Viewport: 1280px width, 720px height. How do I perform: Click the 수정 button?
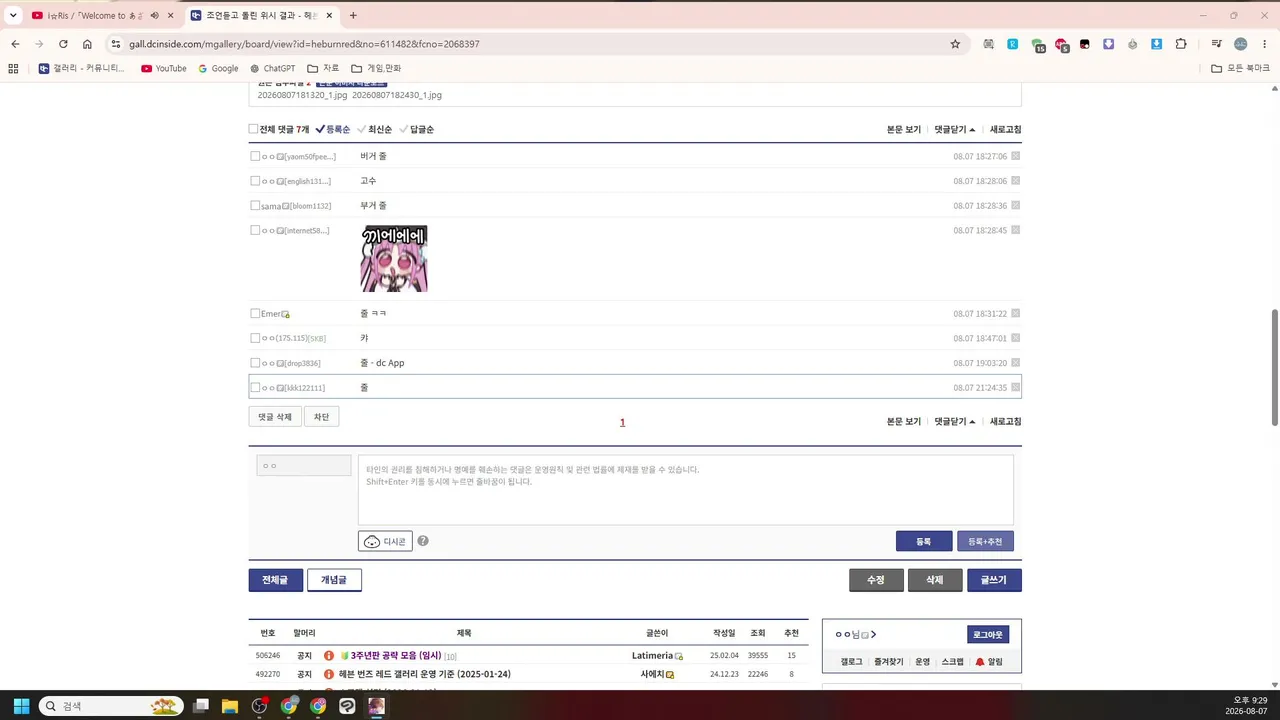tap(876, 580)
